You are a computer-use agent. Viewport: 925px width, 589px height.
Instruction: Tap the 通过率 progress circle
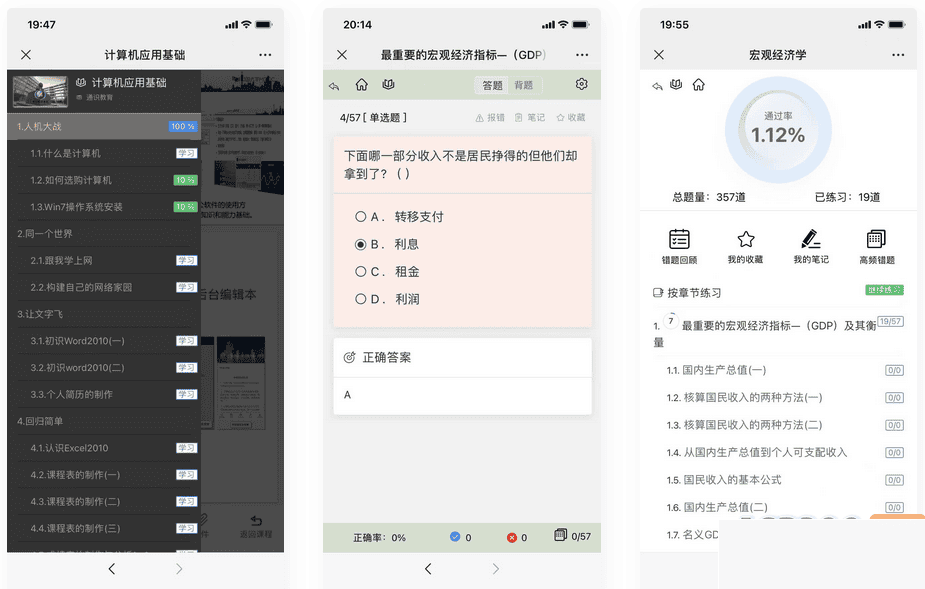tap(777, 130)
